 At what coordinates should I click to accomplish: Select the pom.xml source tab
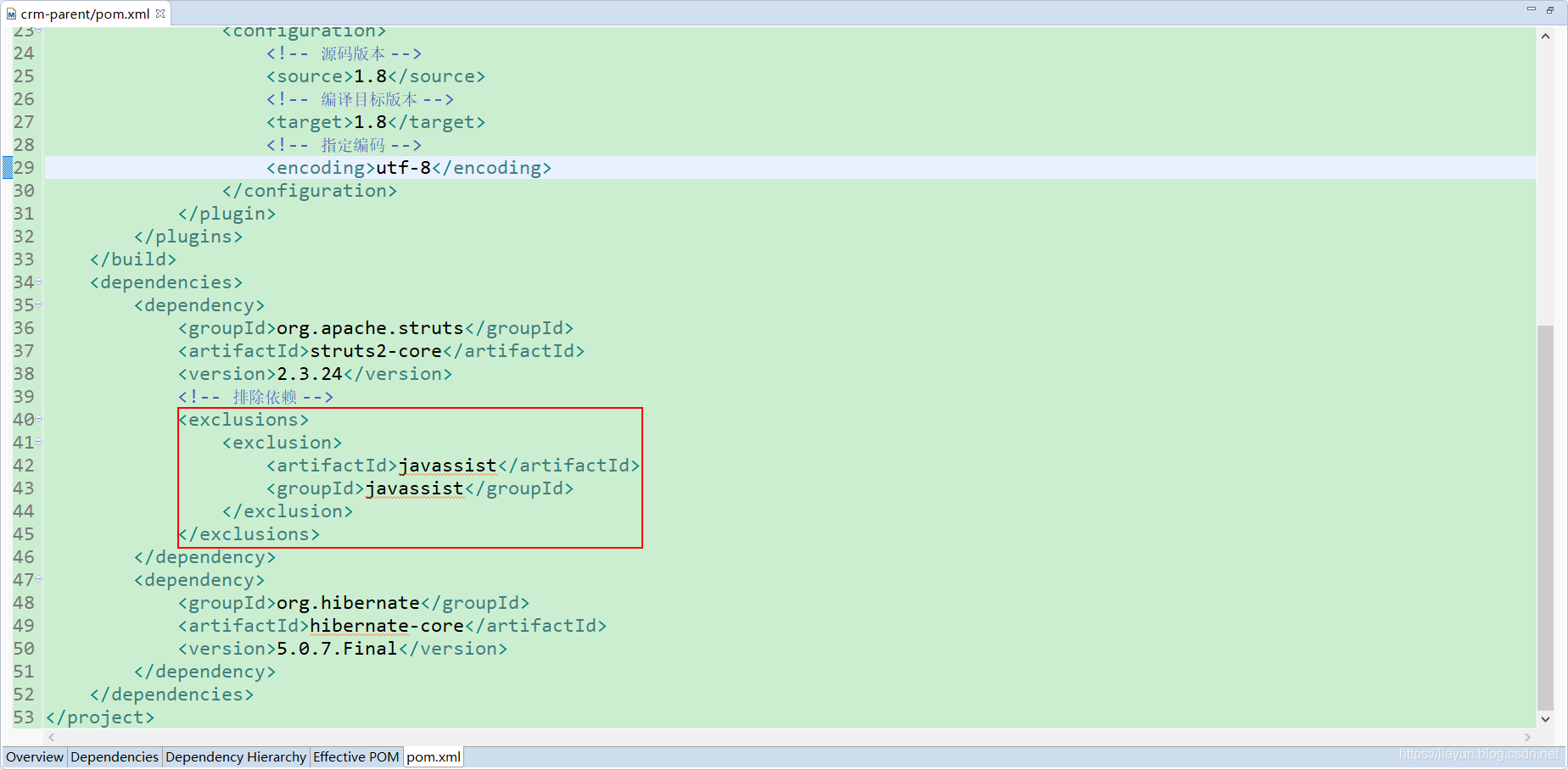point(434,756)
